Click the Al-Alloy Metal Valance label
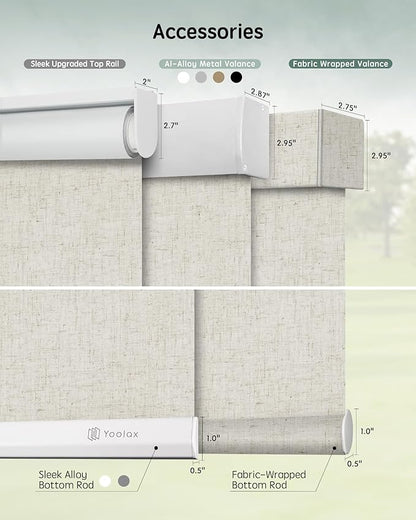 [x=210, y=64]
